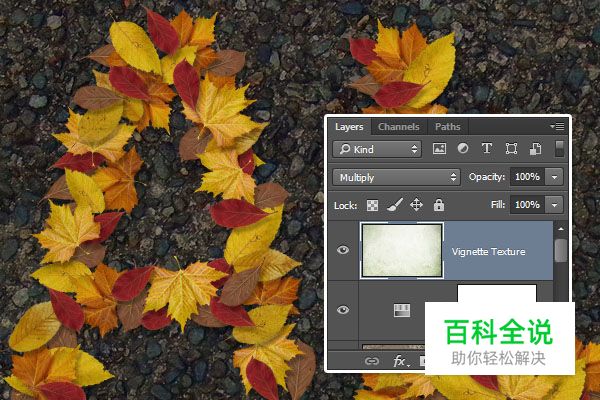
Task: Click gradient map adjustment layer icon
Action: click(402, 310)
